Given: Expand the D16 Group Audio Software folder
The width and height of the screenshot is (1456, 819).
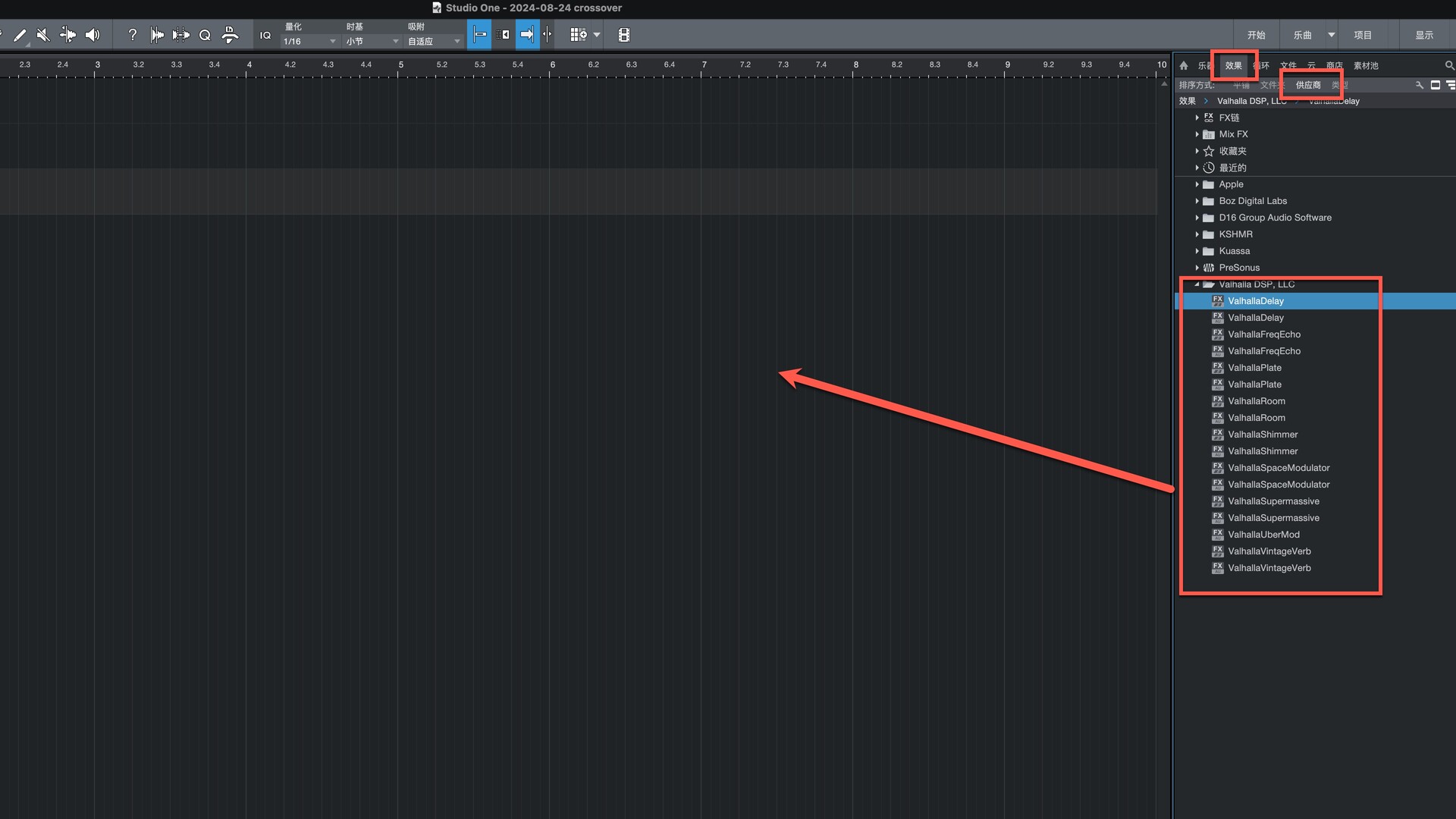Looking at the screenshot, I should [x=1197, y=218].
